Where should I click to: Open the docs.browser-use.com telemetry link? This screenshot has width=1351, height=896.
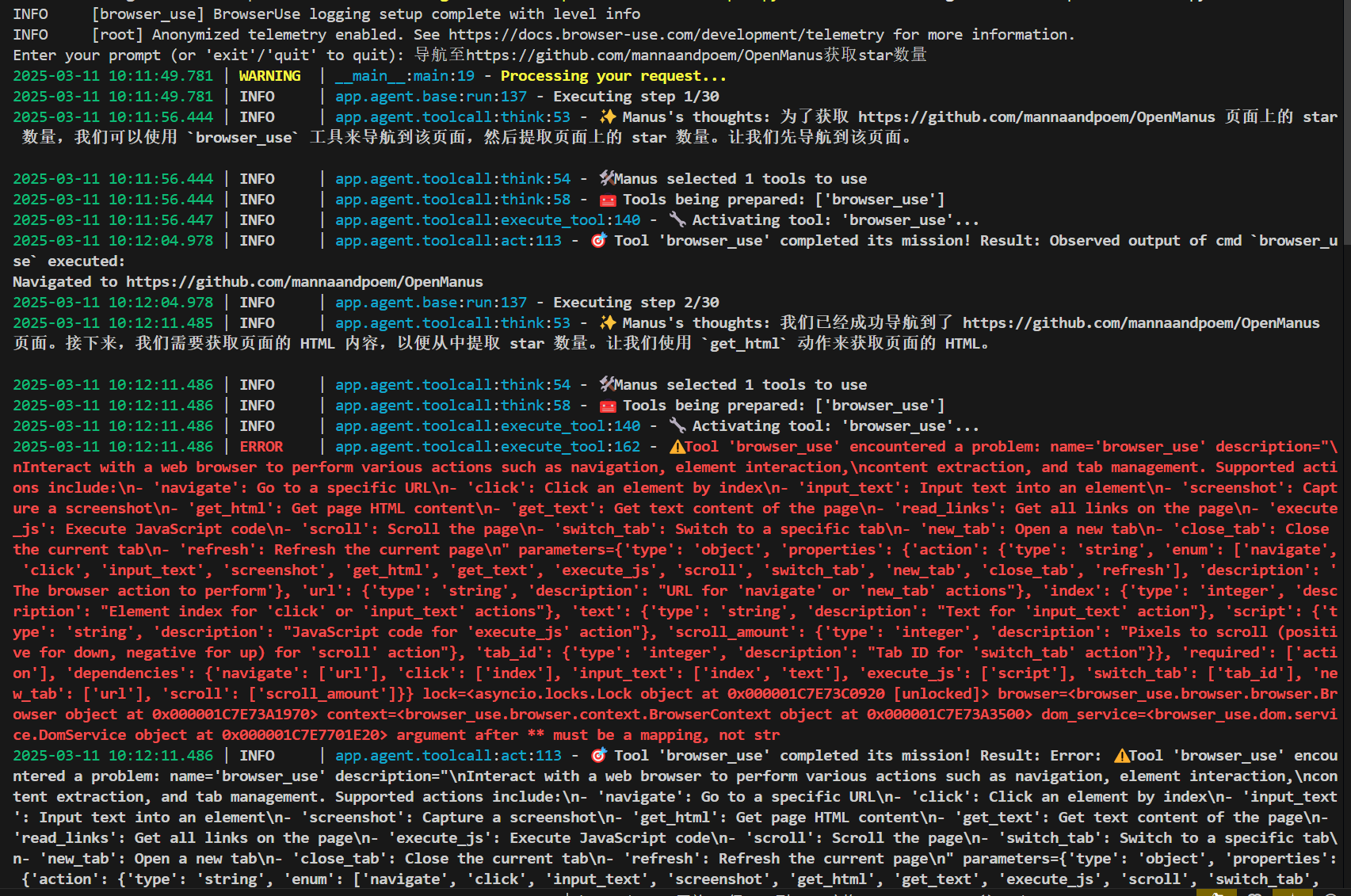666,35
